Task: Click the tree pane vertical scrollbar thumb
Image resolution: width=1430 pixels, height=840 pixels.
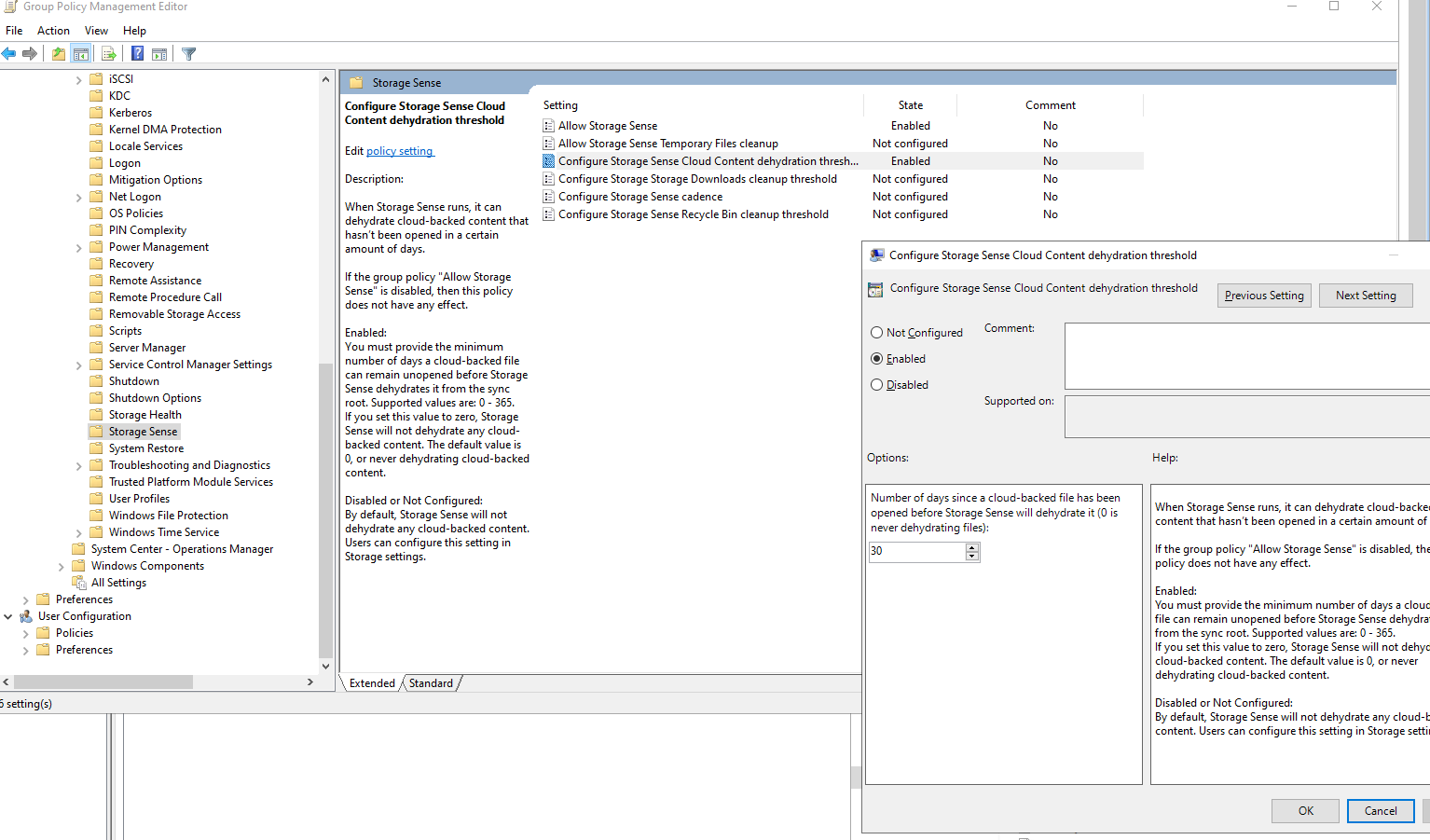Action: pyautogui.click(x=325, y=510)
